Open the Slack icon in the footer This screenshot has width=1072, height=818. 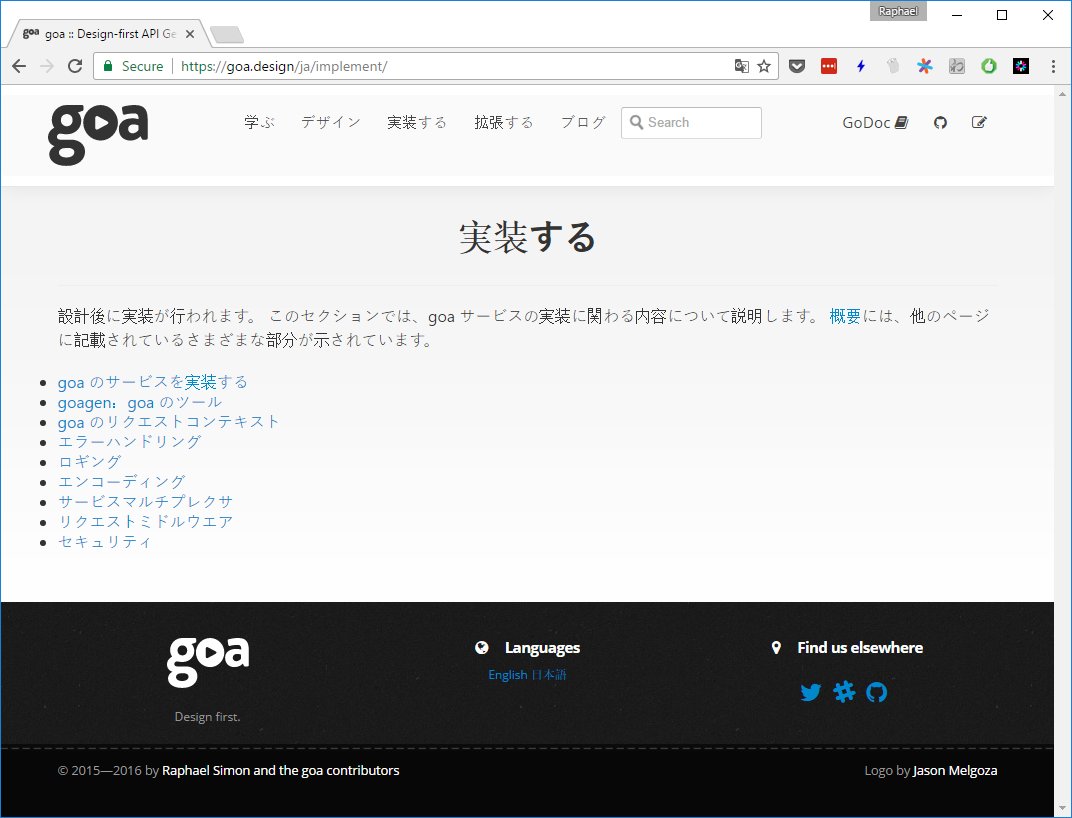point(844,691)
